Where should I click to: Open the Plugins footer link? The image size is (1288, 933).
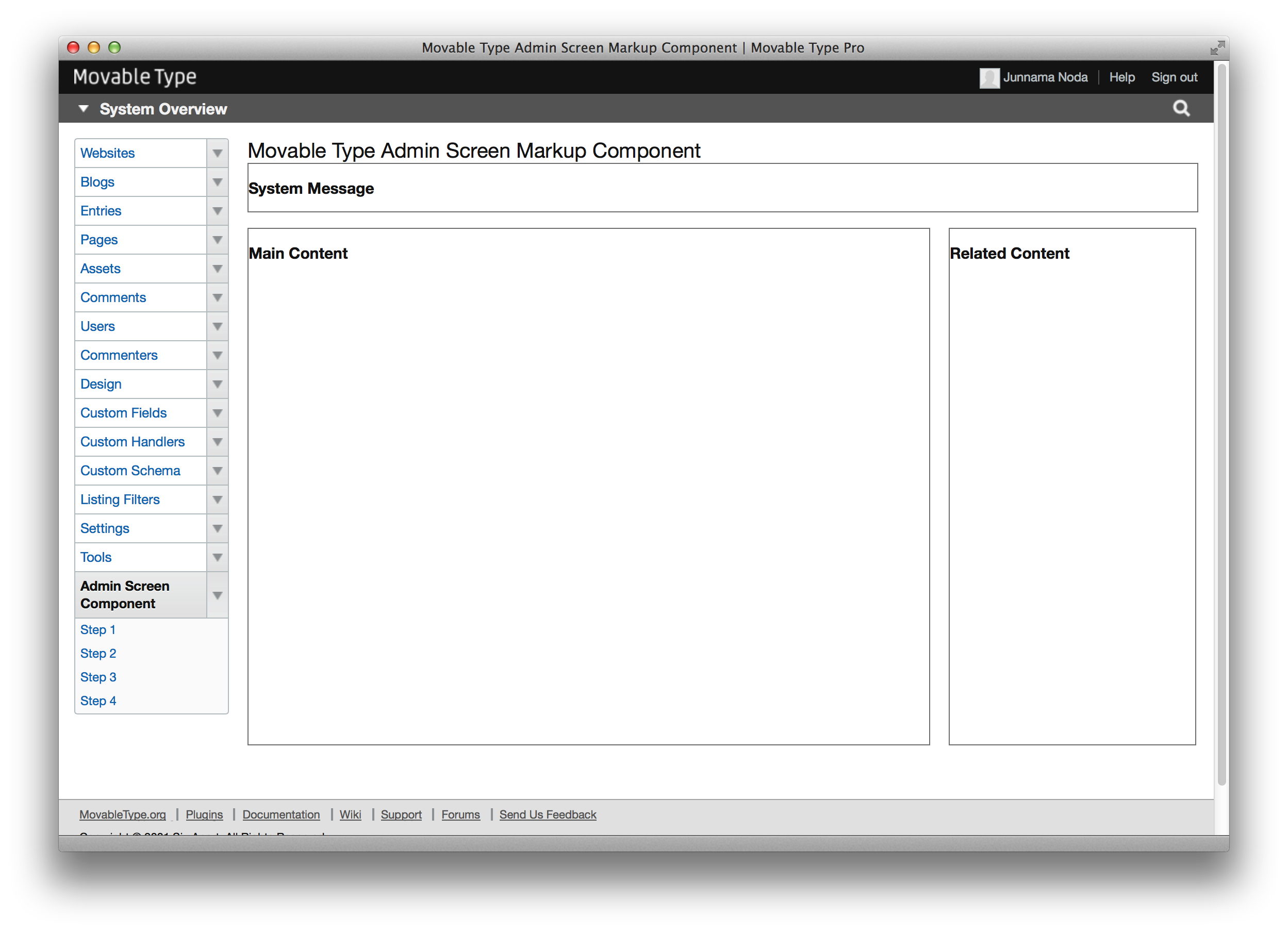pyautogui.click(x=205, y=816)
